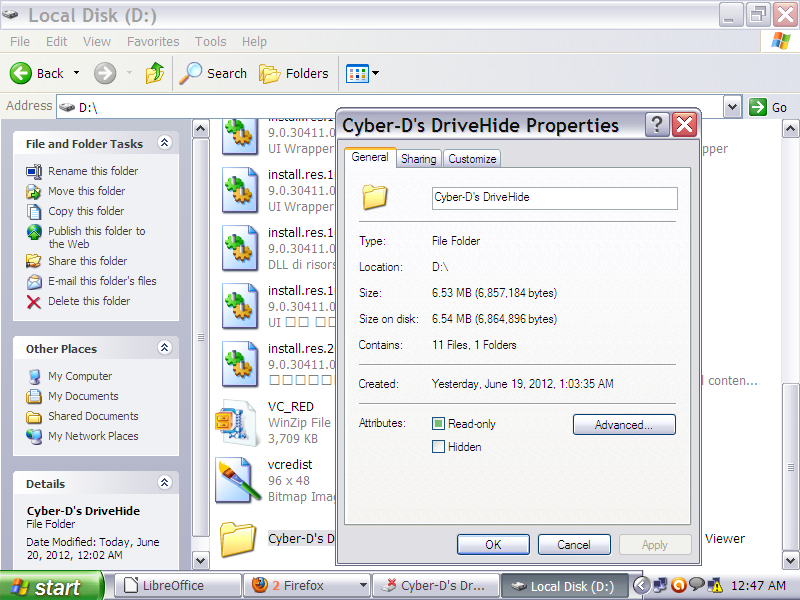Image resolution: width=800 pixels, height=600 pixels.
Task: Open the Views dropdown in the toolbar
Action: 362,73
